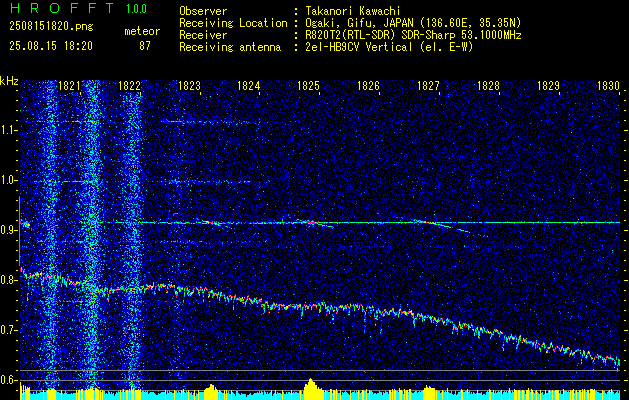Select the filename 2508151820.png
The image size is (629, 400).
click(51, 27)
